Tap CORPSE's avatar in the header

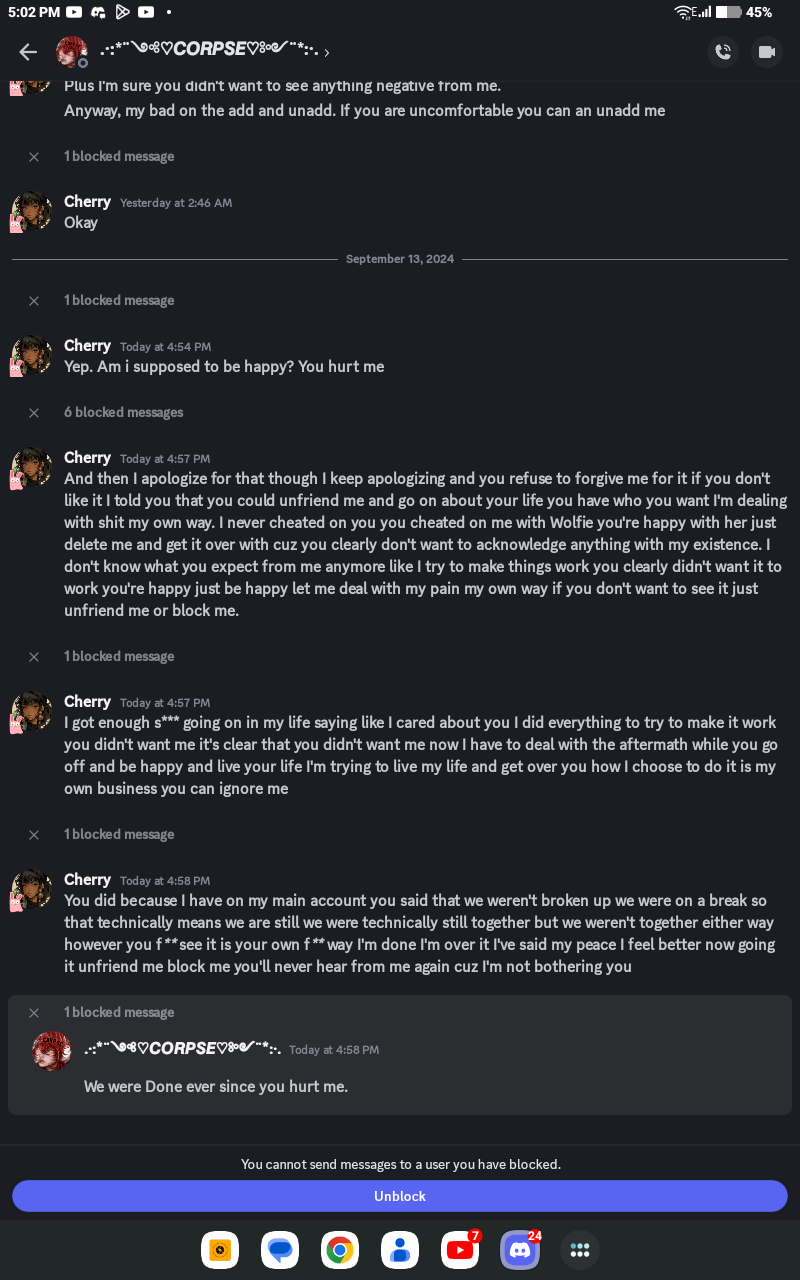[72, 52]
